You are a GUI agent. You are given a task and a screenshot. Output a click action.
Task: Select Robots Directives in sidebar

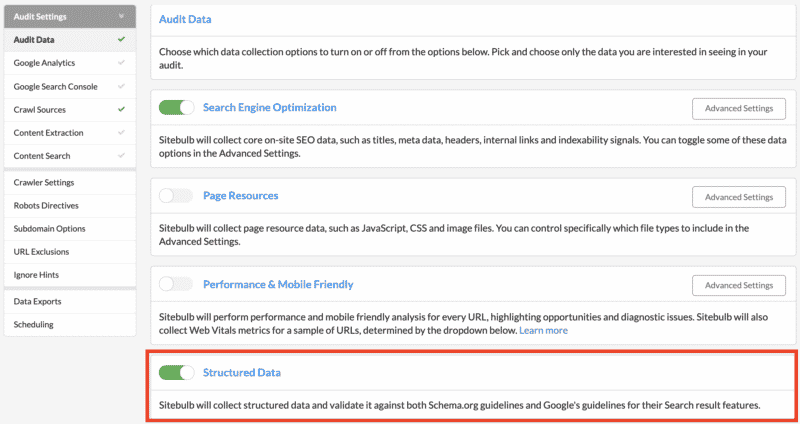pos(46,205)
